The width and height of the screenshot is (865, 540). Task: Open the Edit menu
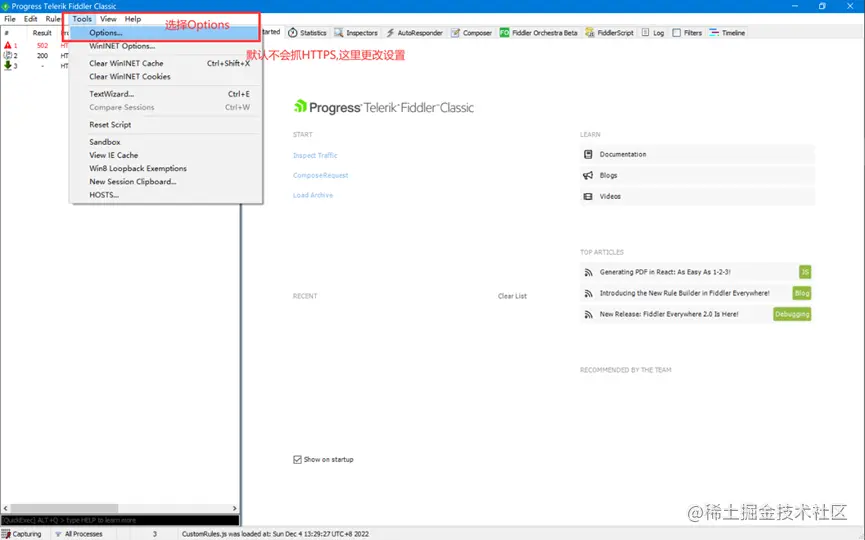(x=30, y=19)
